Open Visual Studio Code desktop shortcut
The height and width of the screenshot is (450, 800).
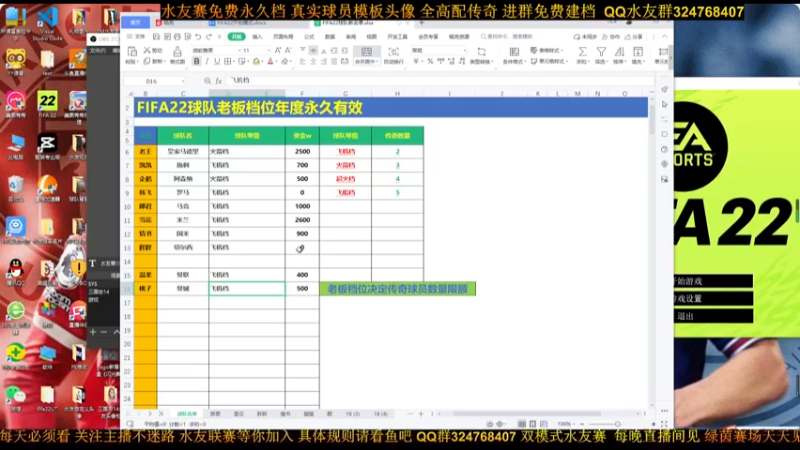pyautogui.click(x=47, y=22)
